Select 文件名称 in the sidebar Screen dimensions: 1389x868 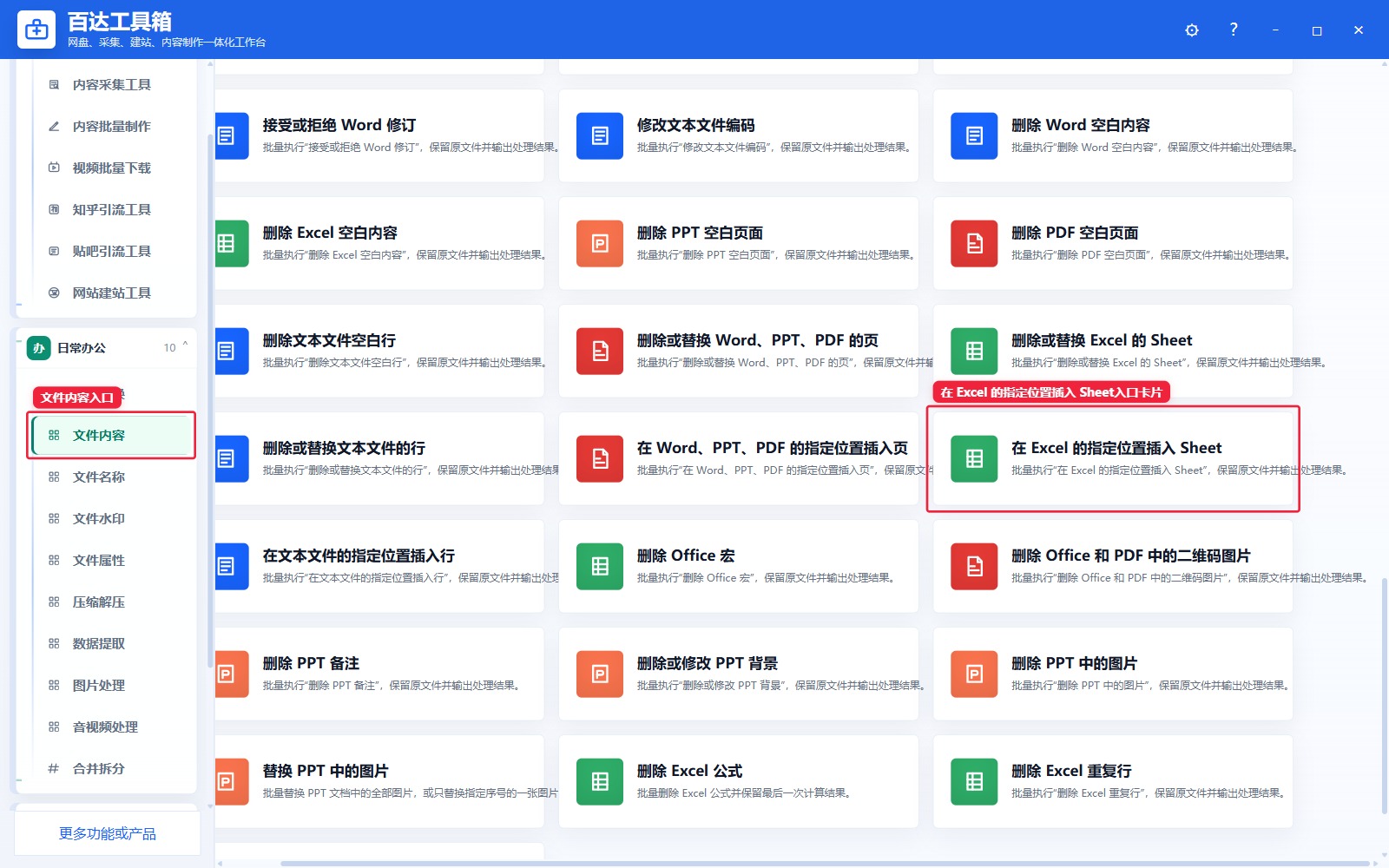coord(111,477)
